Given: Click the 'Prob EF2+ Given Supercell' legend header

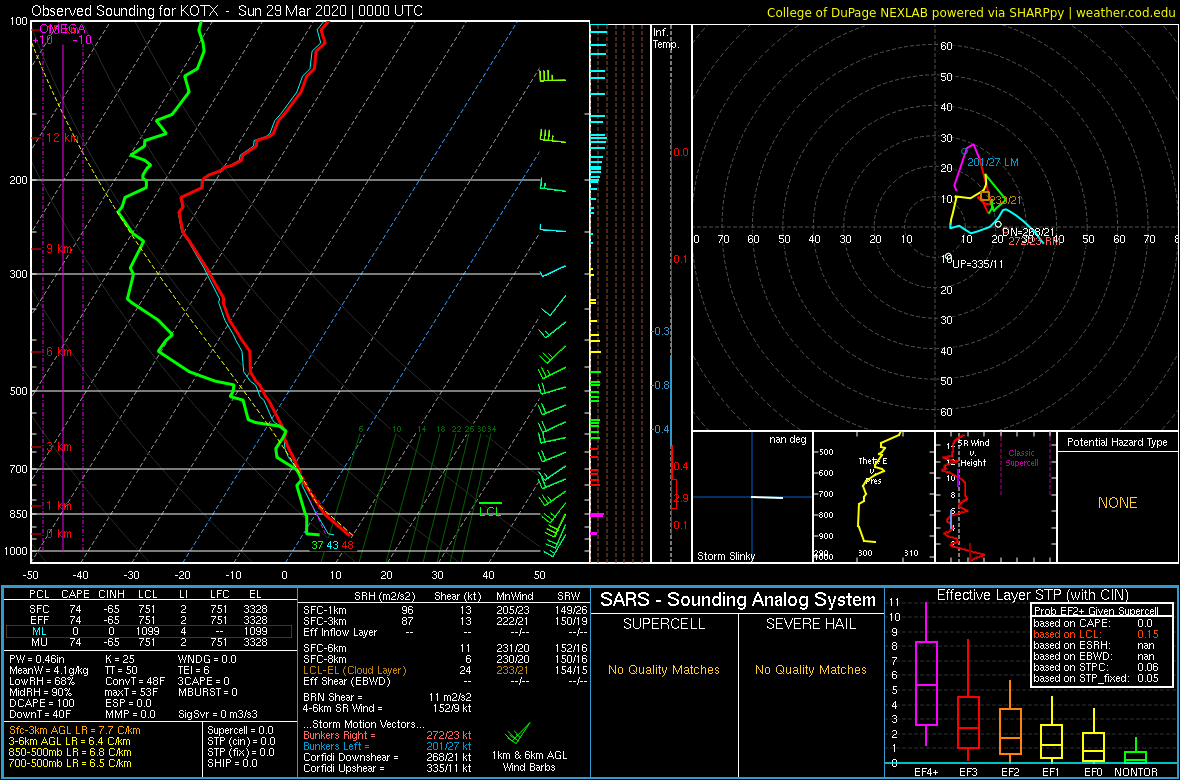Looking at the screenshot, I should pos(1095,611).
